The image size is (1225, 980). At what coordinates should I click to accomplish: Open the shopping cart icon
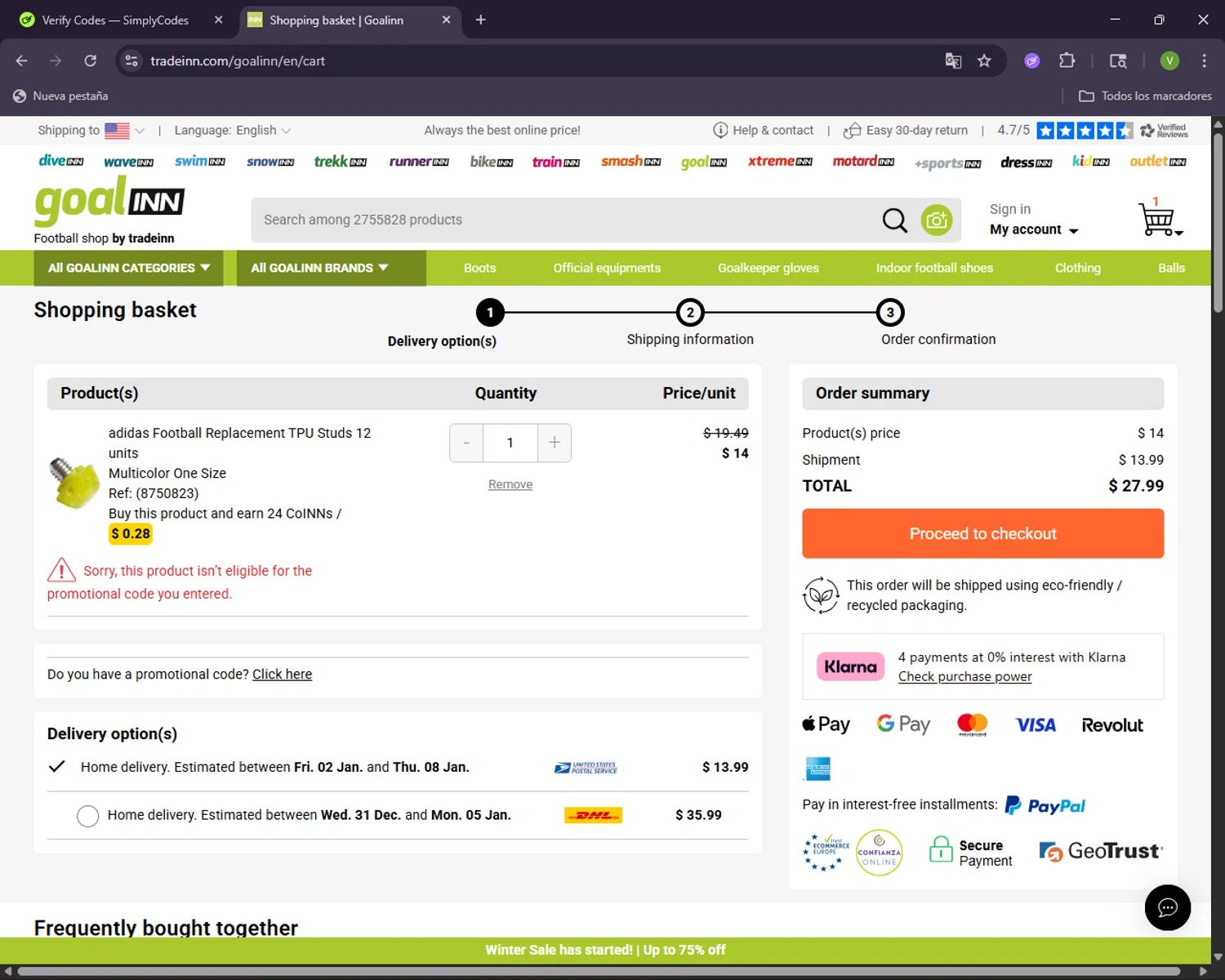[x=1159, y=218]
